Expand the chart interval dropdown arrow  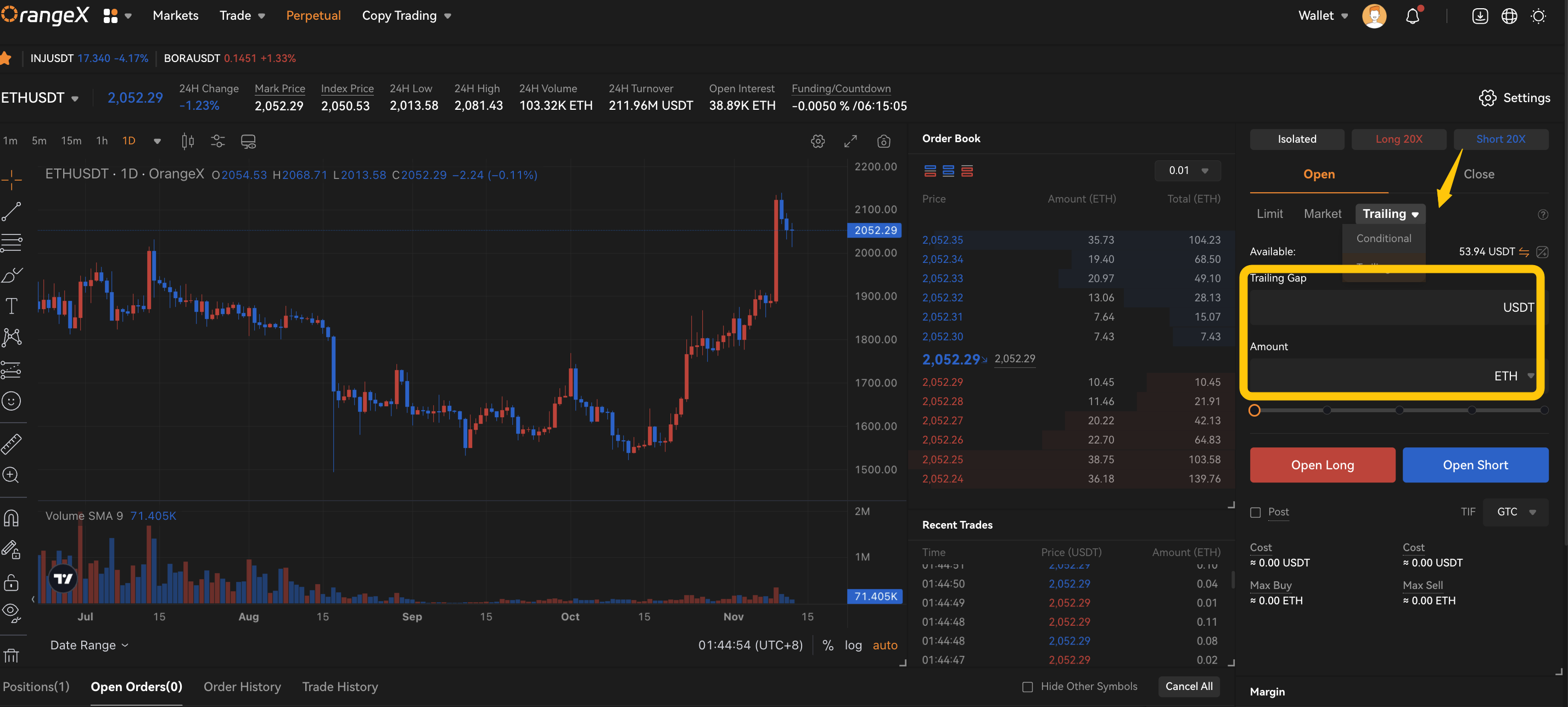(x=157, y=141)
